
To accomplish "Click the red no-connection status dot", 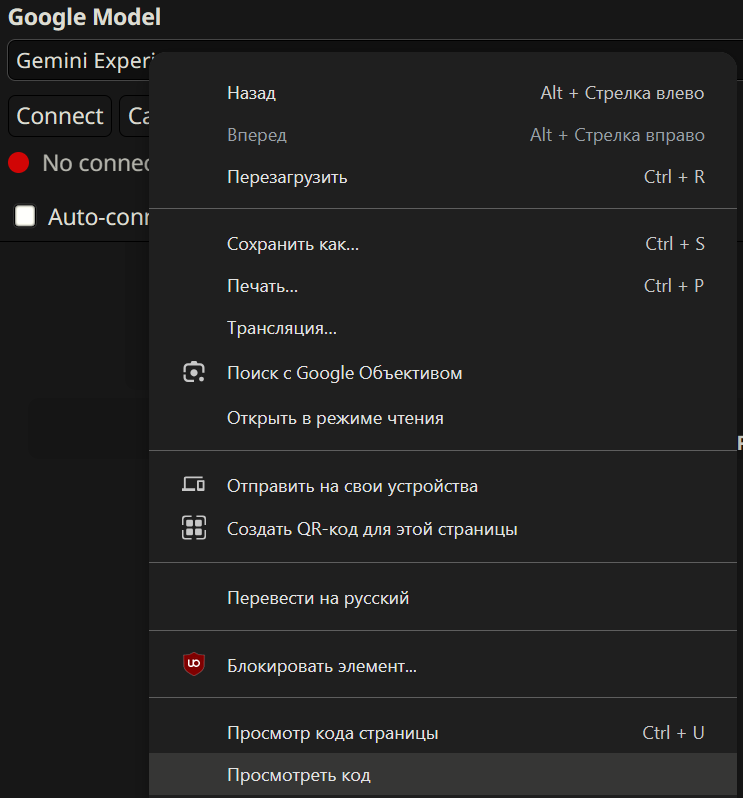I will point(19,163).
